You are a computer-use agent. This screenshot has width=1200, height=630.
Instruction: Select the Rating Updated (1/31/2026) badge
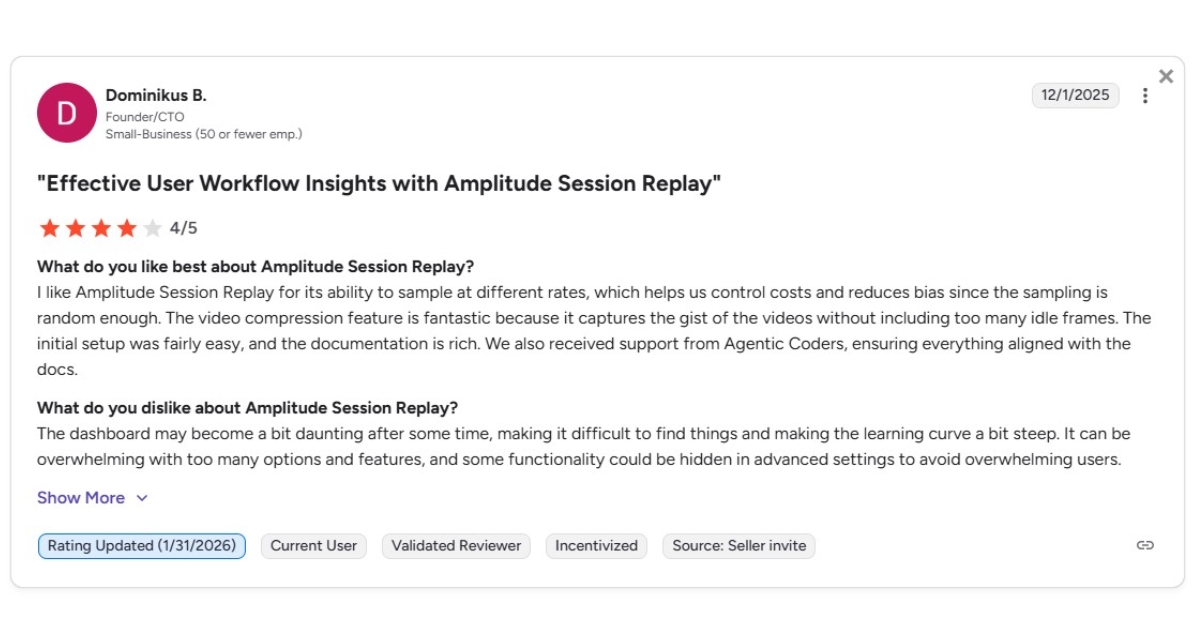pyautogui.click(x=140, y=546)
